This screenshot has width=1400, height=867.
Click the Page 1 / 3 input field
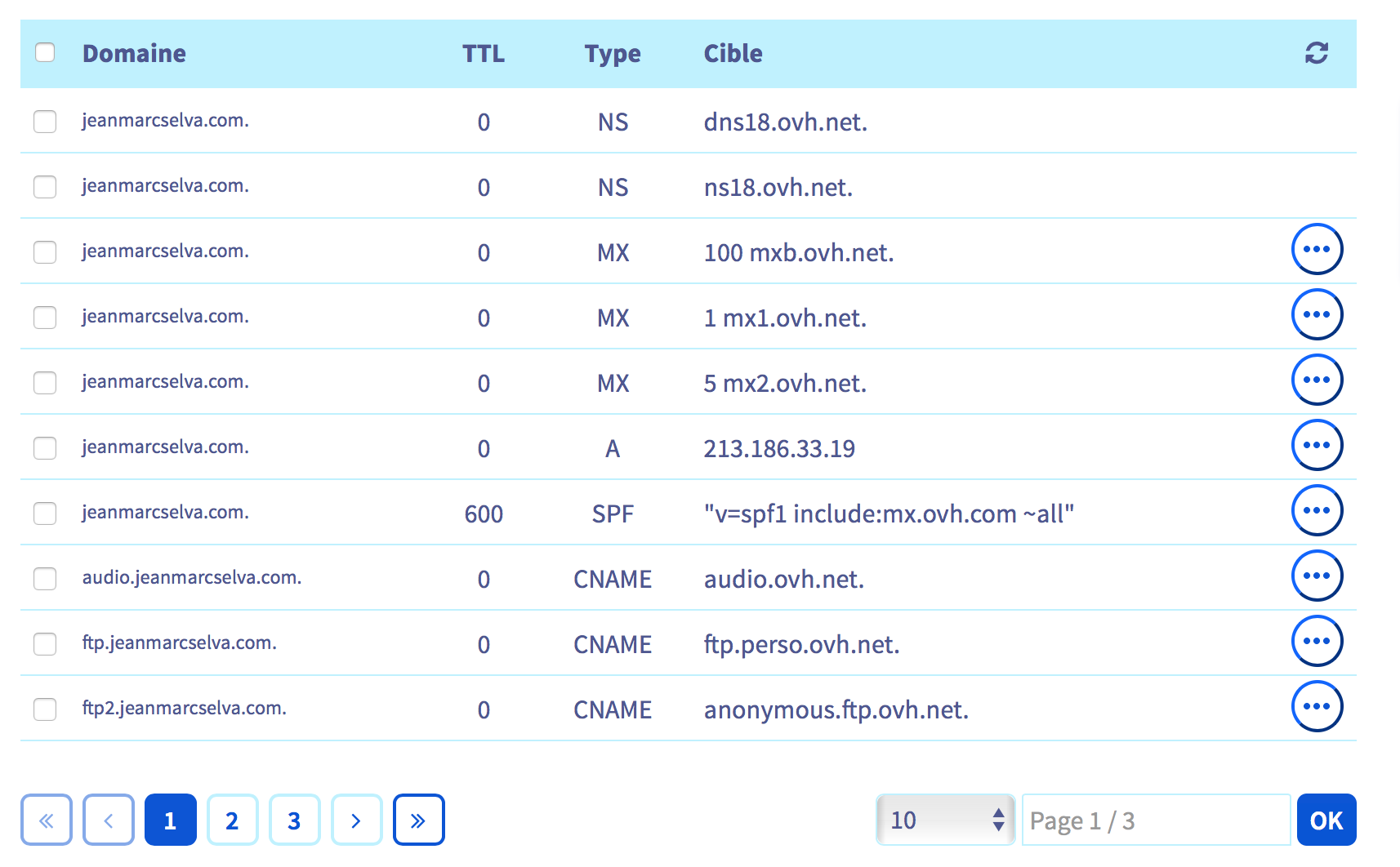click(x=1155, y=820)
